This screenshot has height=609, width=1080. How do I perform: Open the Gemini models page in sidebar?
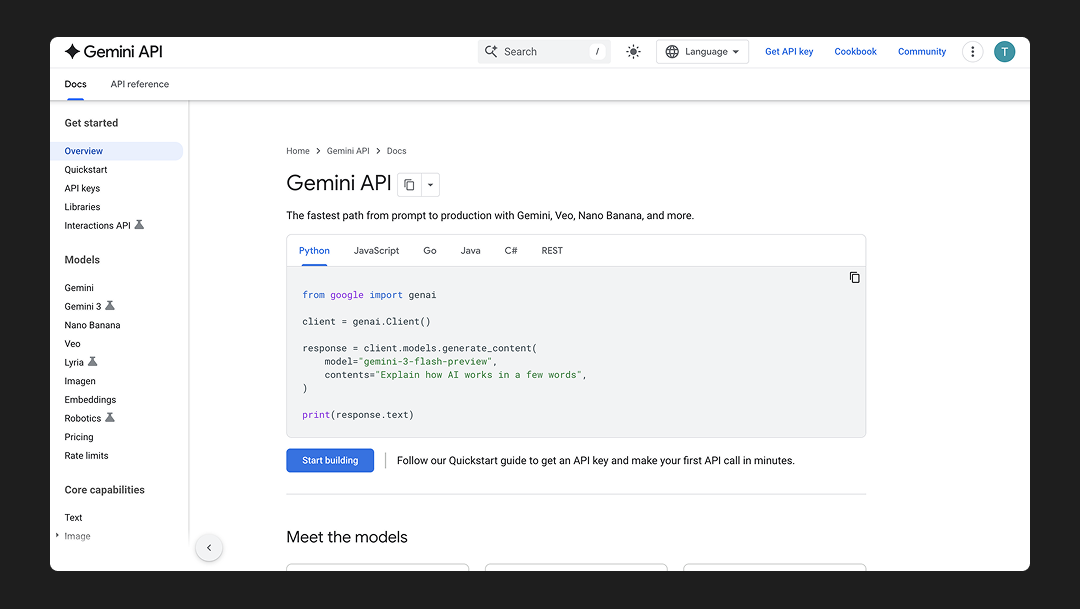point(79,287)
